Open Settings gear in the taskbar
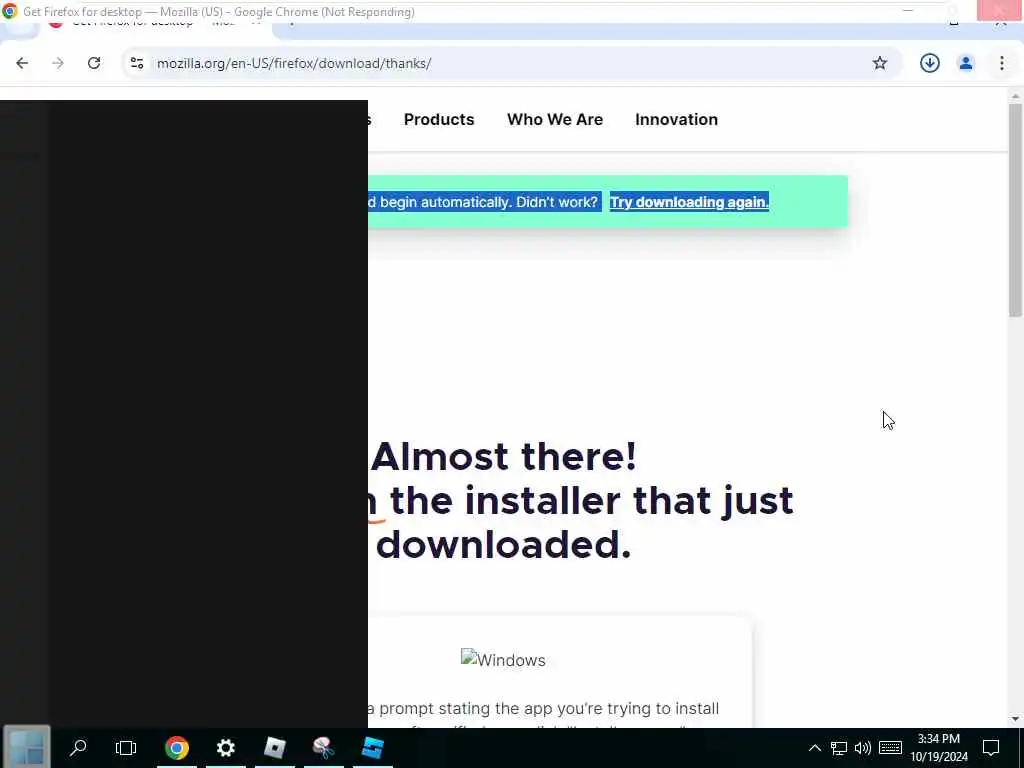The height and width of the screenshot is (768, 1024). coord(225,748)
